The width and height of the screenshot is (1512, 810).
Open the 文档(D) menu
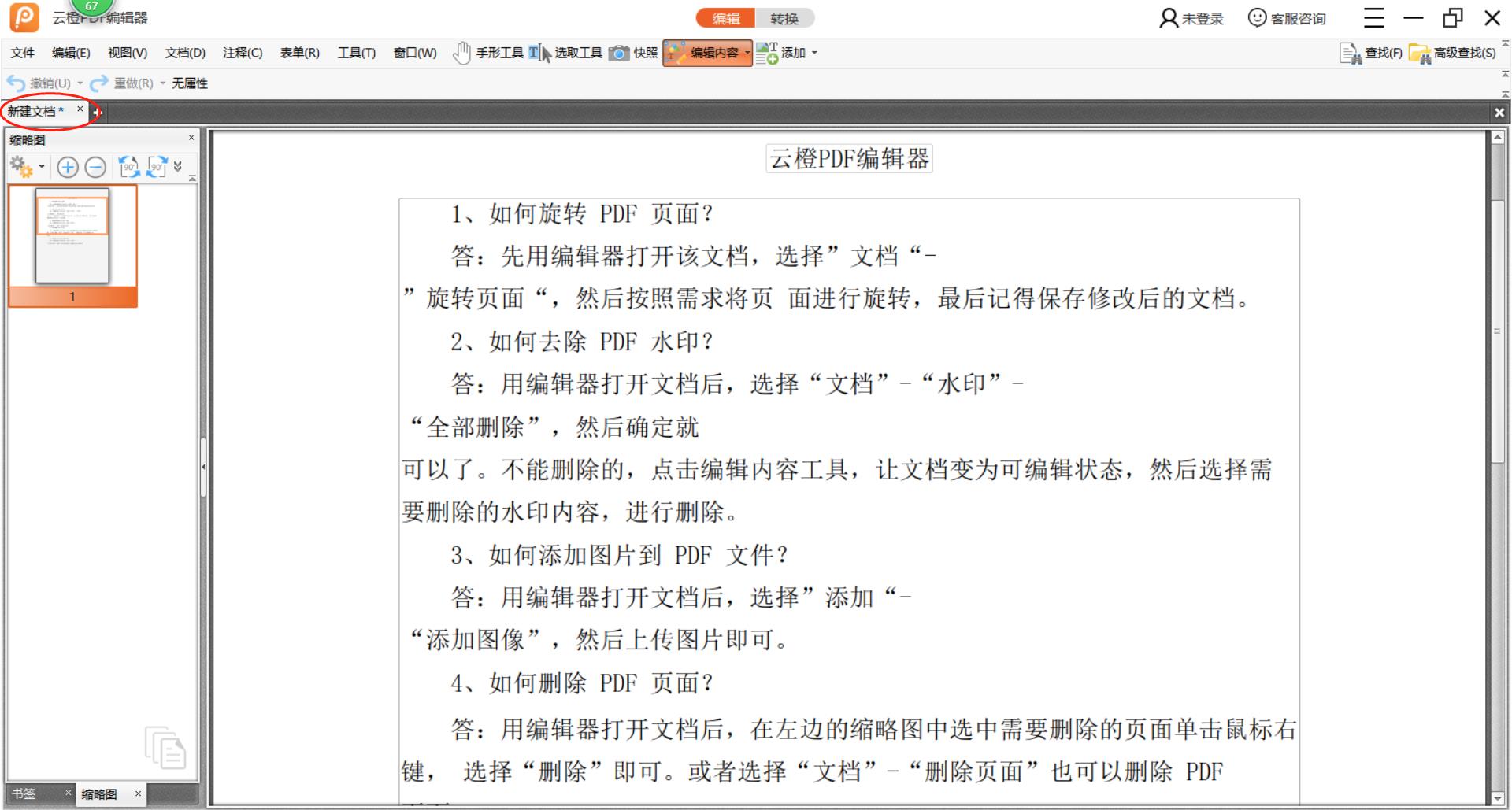click(183, 53)
